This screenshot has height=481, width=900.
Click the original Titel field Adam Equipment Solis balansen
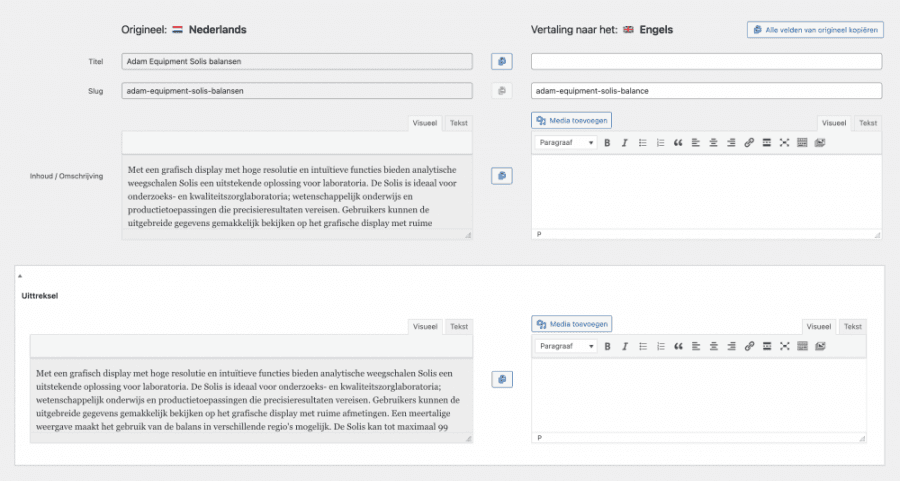tap(297, 61)
